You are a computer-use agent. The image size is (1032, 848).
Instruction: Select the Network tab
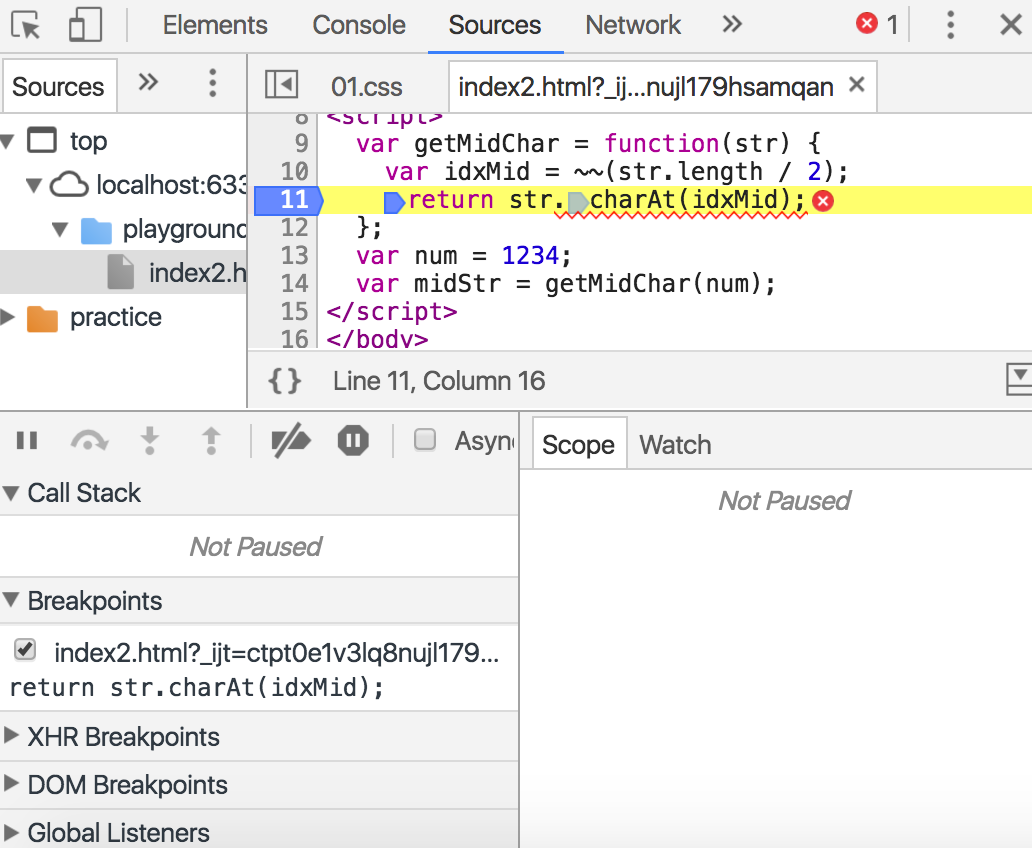[x=633, y=25]
